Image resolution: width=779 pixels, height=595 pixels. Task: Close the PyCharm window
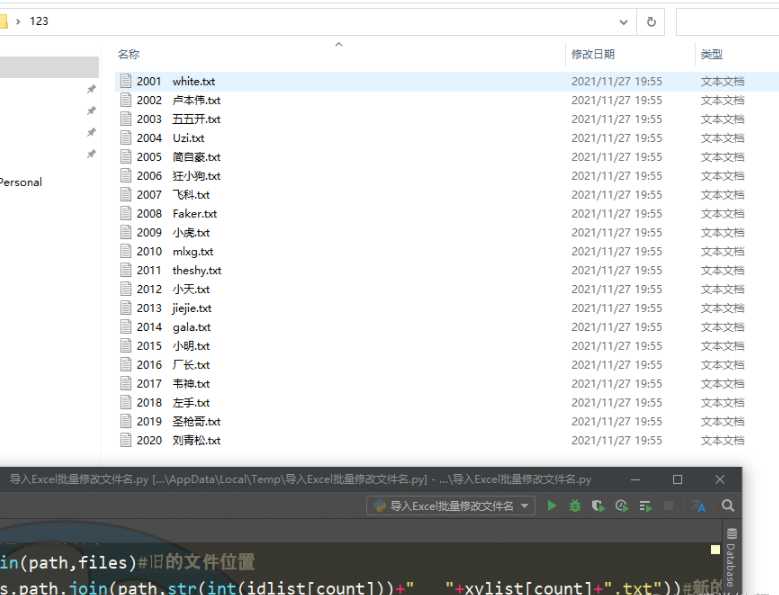click(x=719, y=480)
